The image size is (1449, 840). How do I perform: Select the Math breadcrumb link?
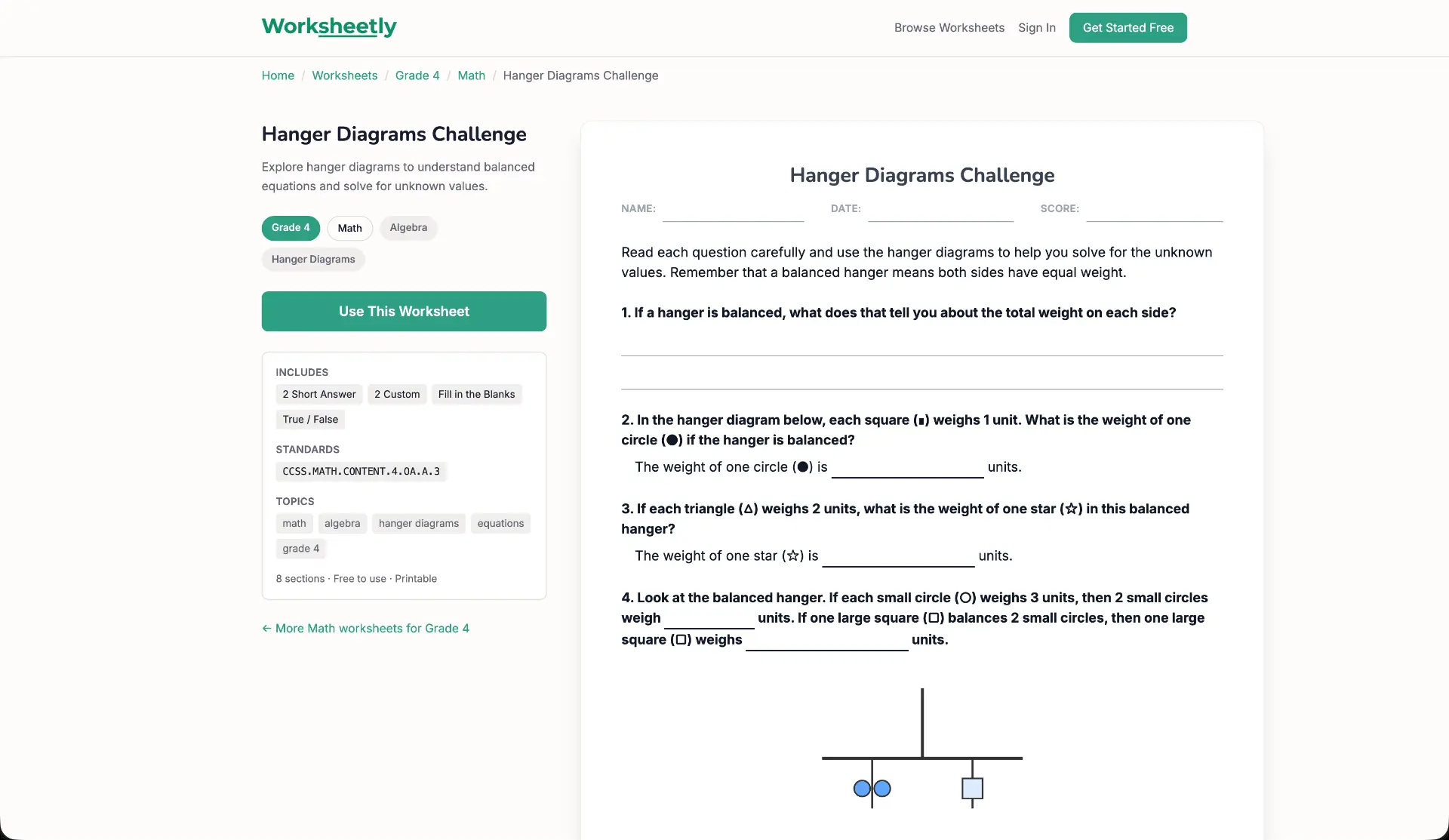pos(471,75)
